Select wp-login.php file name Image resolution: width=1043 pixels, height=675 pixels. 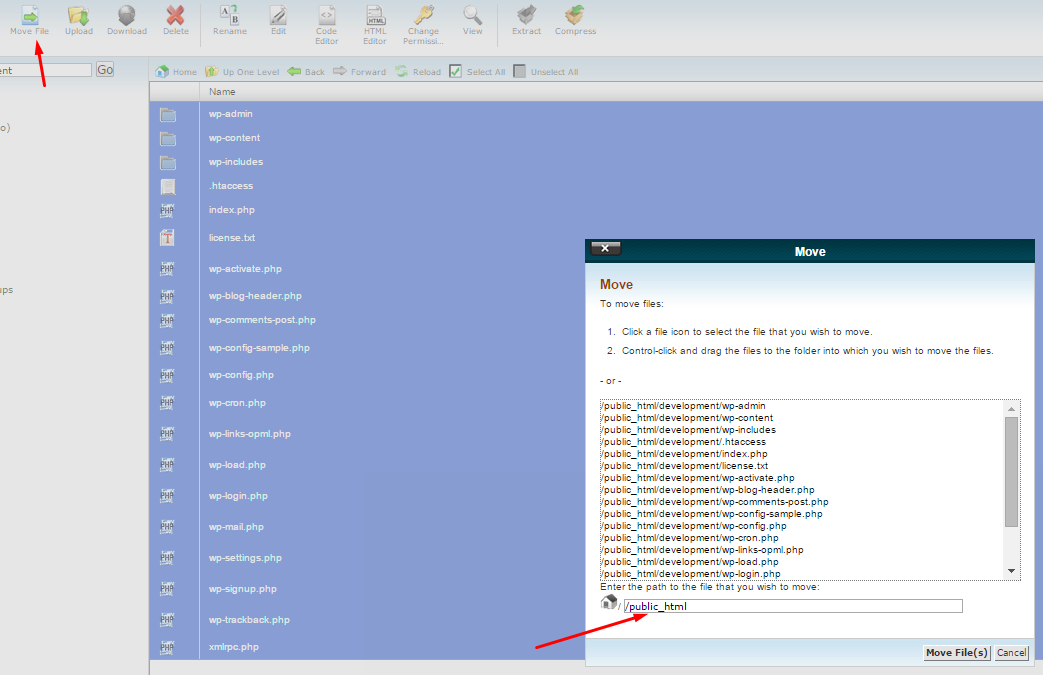[238, 496]
